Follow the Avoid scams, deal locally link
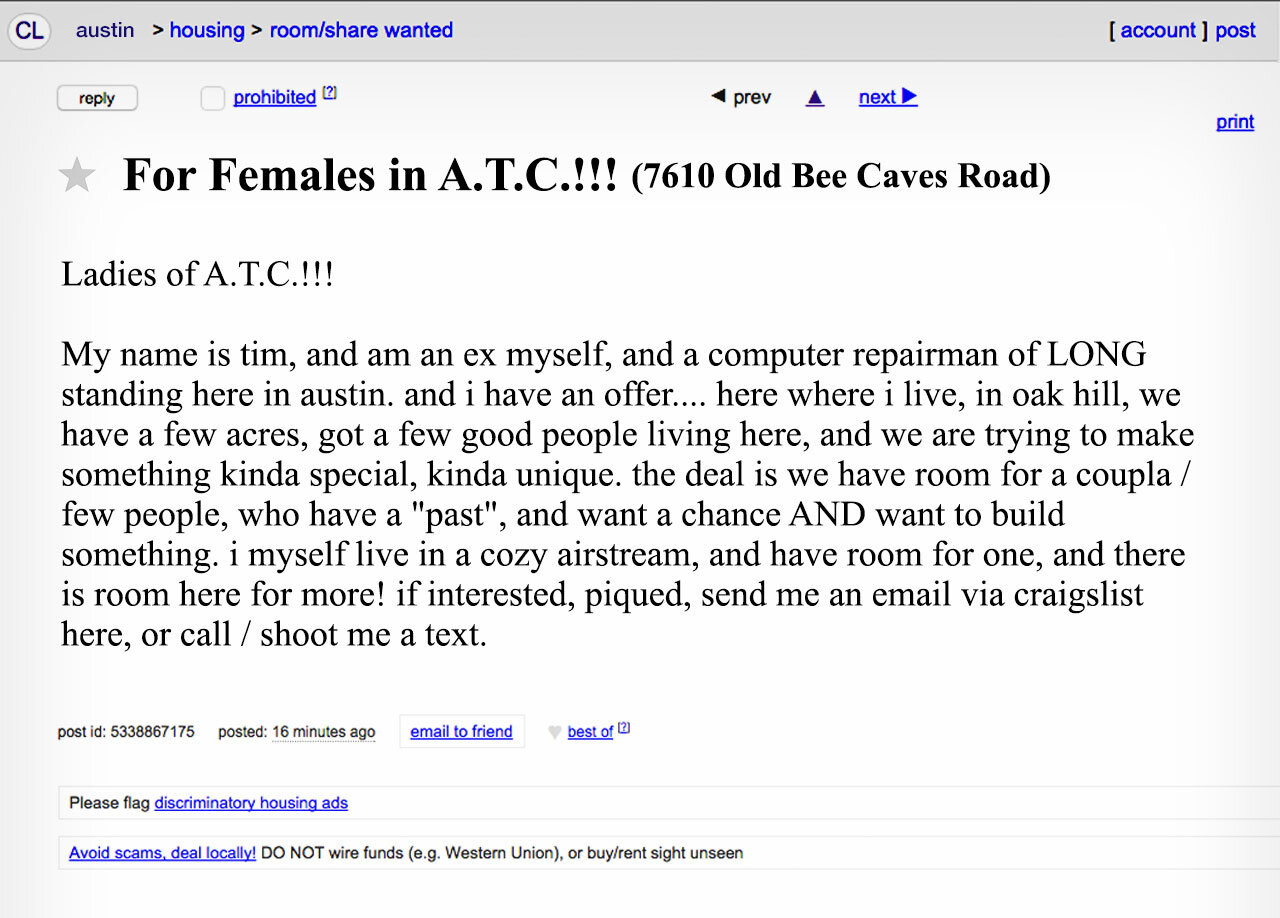 [161, 853]
